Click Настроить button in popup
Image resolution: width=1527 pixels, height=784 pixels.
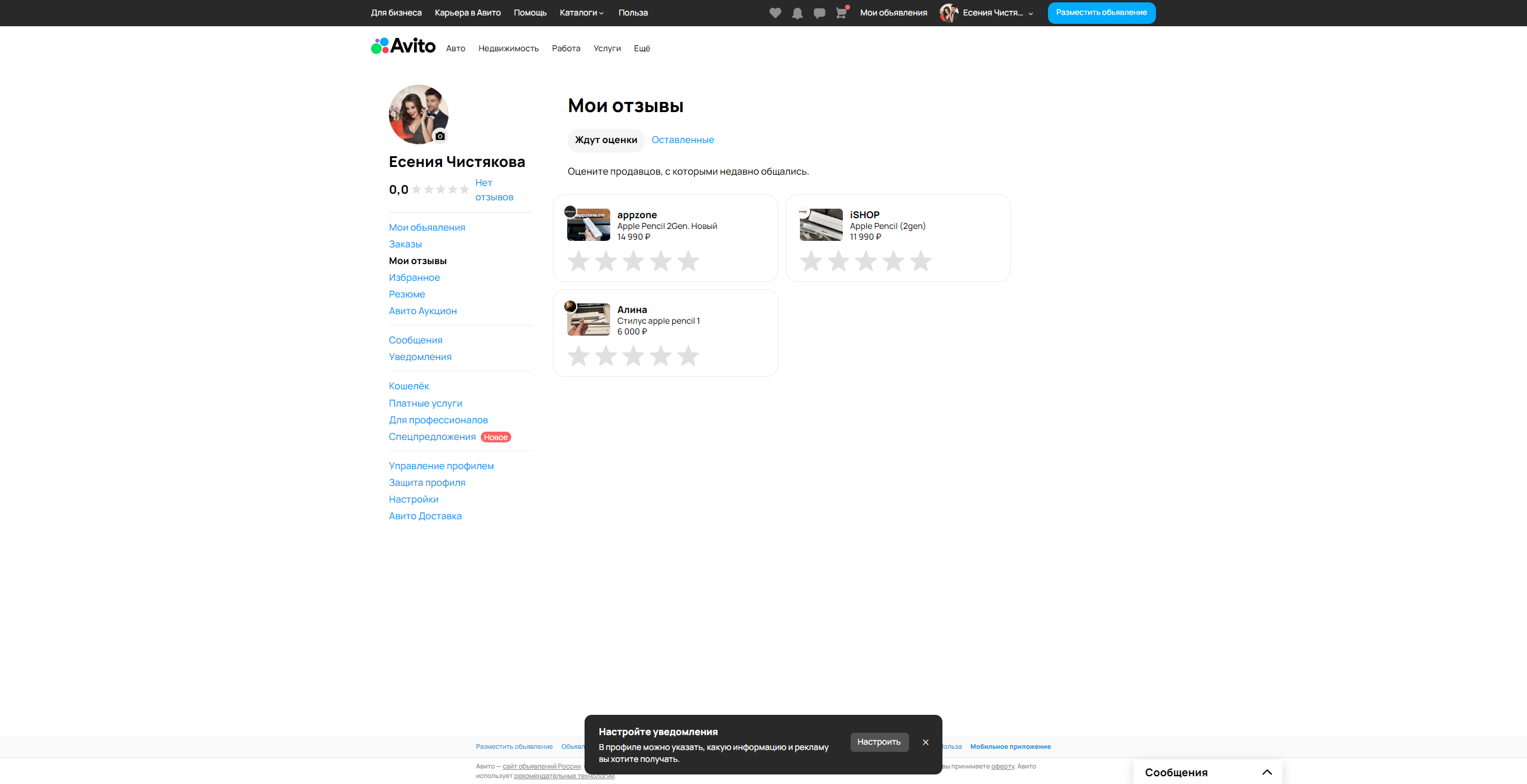pyautogui.click(x=879, y=742)
